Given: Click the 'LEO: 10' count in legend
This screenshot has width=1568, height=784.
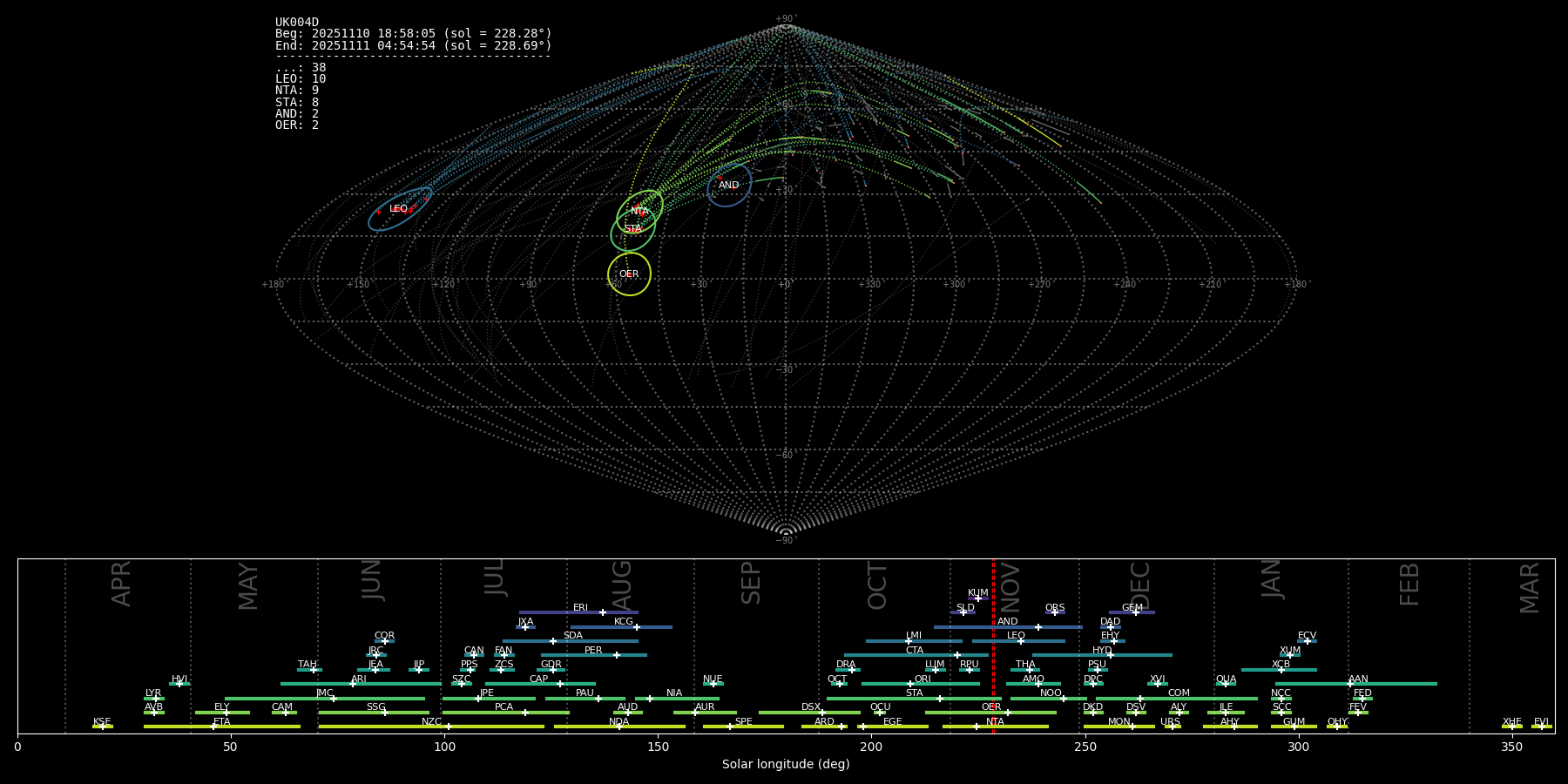Looking at the screenshot, I should [x=301, y=79].
